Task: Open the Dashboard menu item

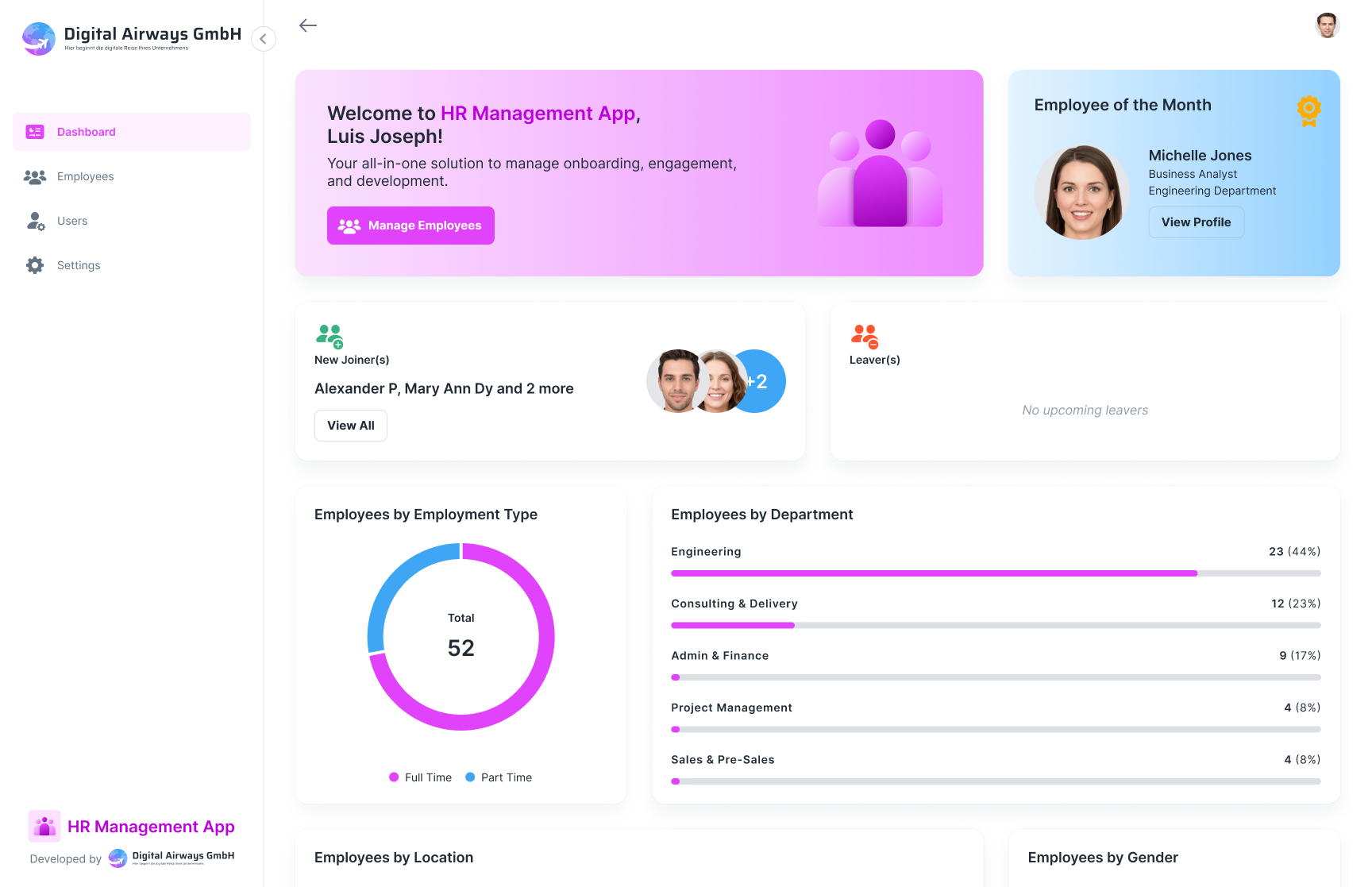Action: pos(132,132)
